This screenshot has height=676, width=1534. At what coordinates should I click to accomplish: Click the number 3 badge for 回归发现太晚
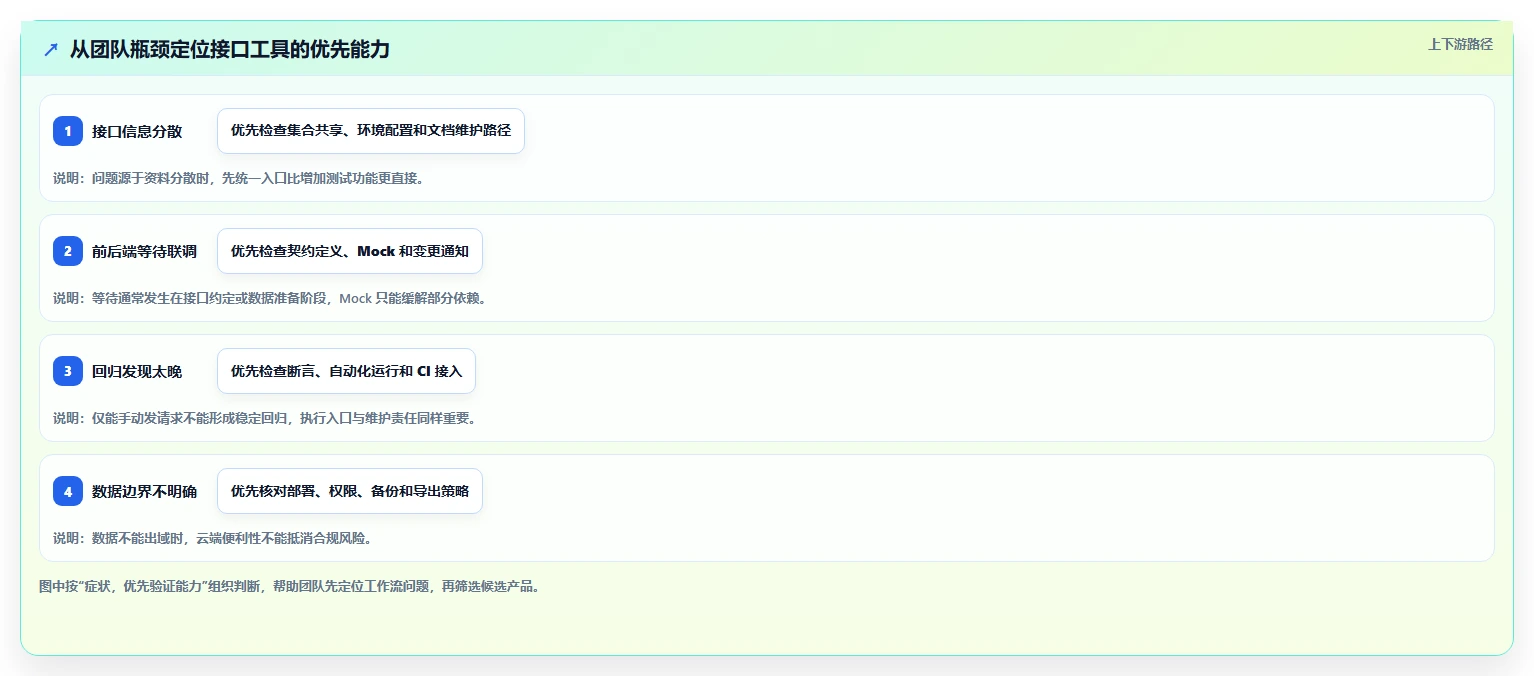tap(68, 371)
